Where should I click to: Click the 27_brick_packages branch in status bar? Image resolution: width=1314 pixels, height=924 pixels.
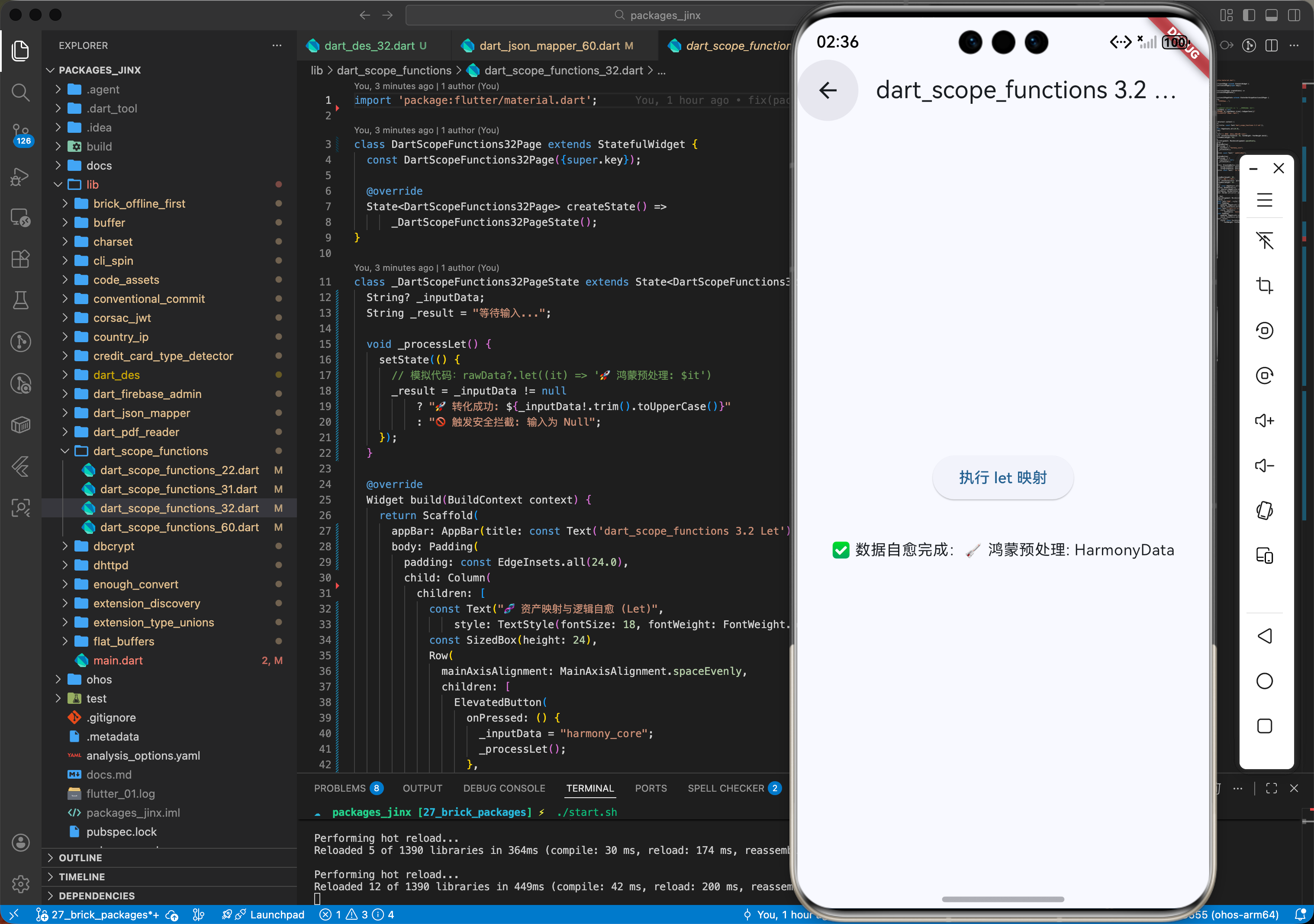point(105,914)
